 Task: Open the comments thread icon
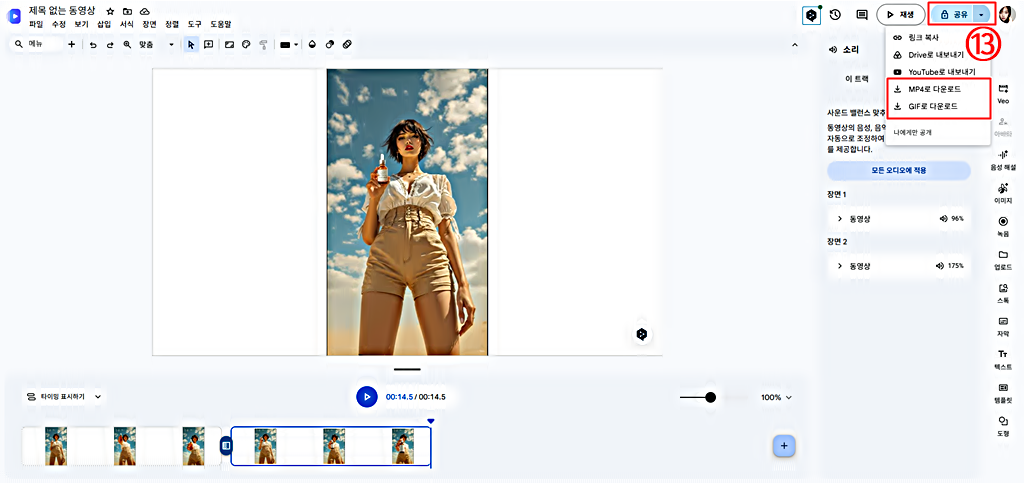pyautogui.click(x=861, y=14)
